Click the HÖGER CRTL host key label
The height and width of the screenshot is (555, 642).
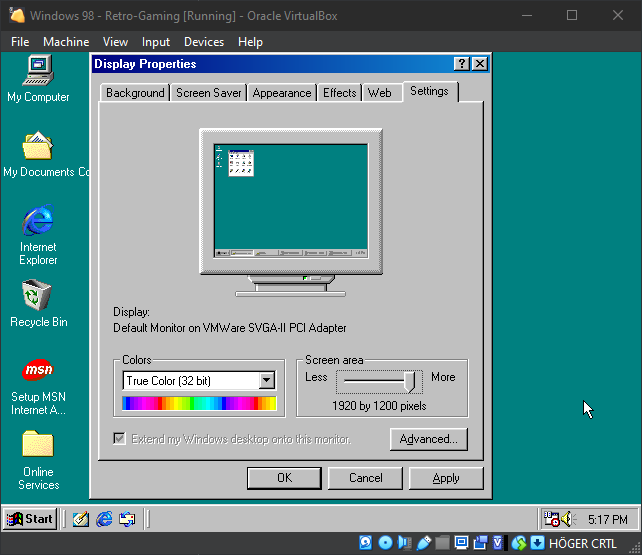(x=582, y=544)
